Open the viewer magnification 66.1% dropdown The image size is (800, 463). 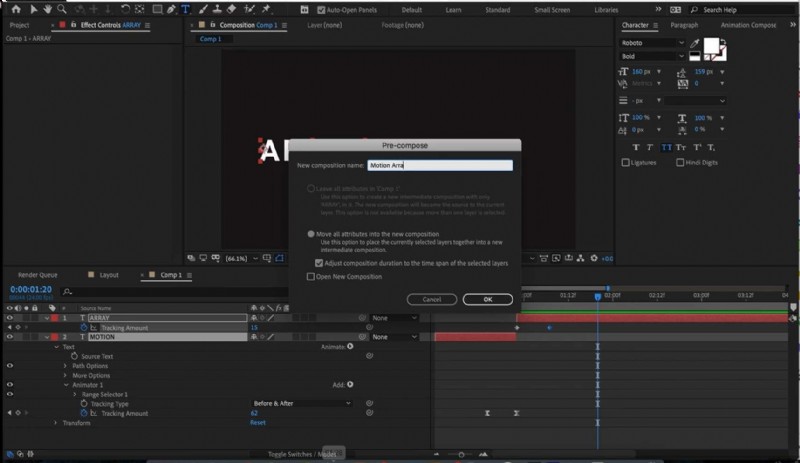click(241, 258)
